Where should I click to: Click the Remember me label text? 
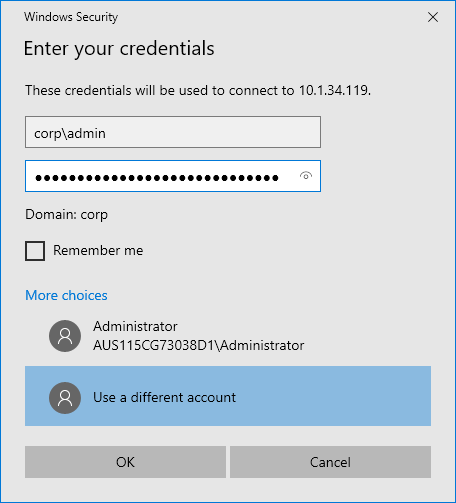pyautogui.click(x=98, y=250)
